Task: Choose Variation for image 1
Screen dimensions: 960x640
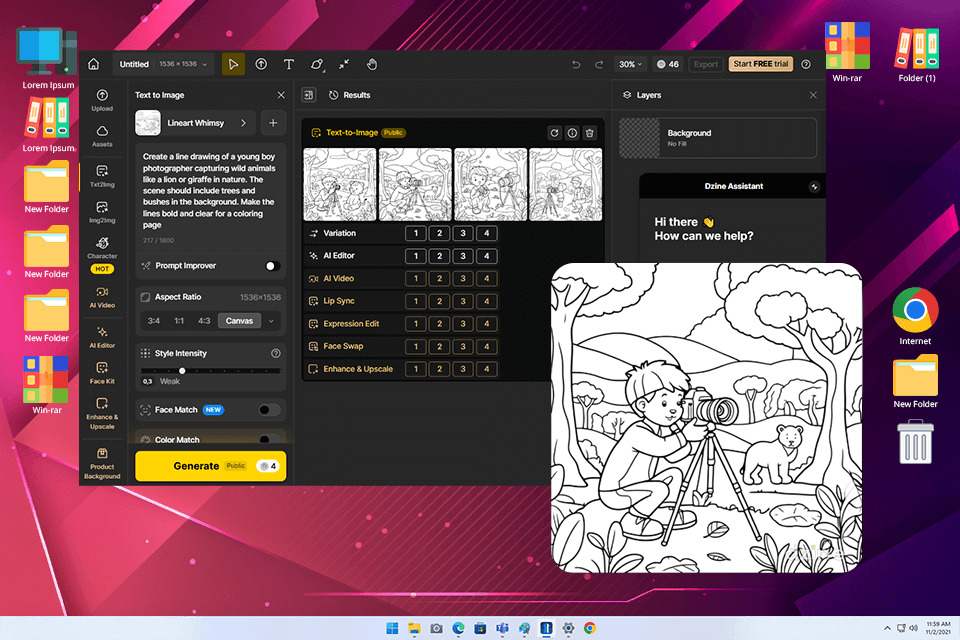Action: 416,233
